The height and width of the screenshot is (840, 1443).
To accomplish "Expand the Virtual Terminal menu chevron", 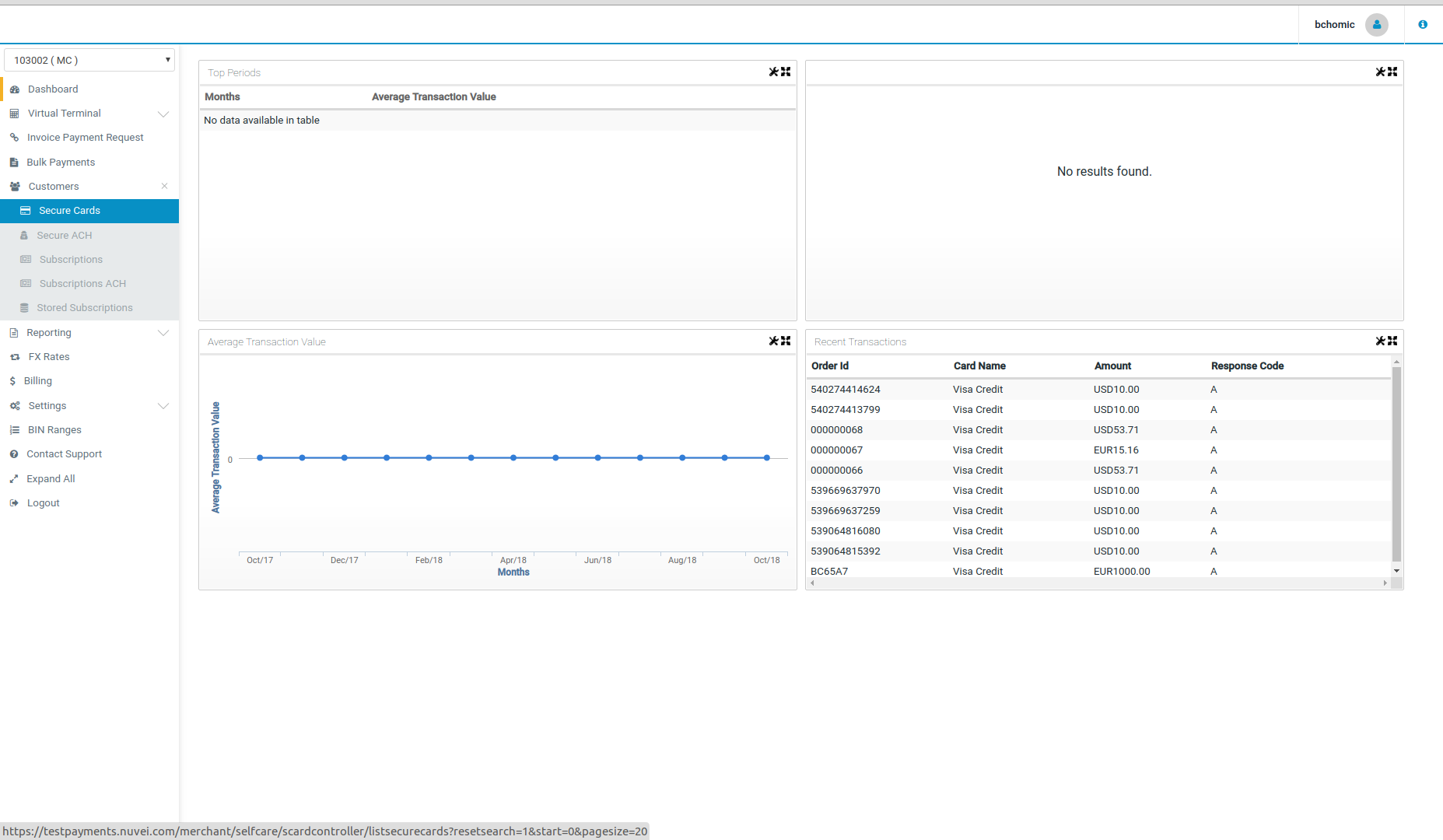I will (x=163, y=114).
